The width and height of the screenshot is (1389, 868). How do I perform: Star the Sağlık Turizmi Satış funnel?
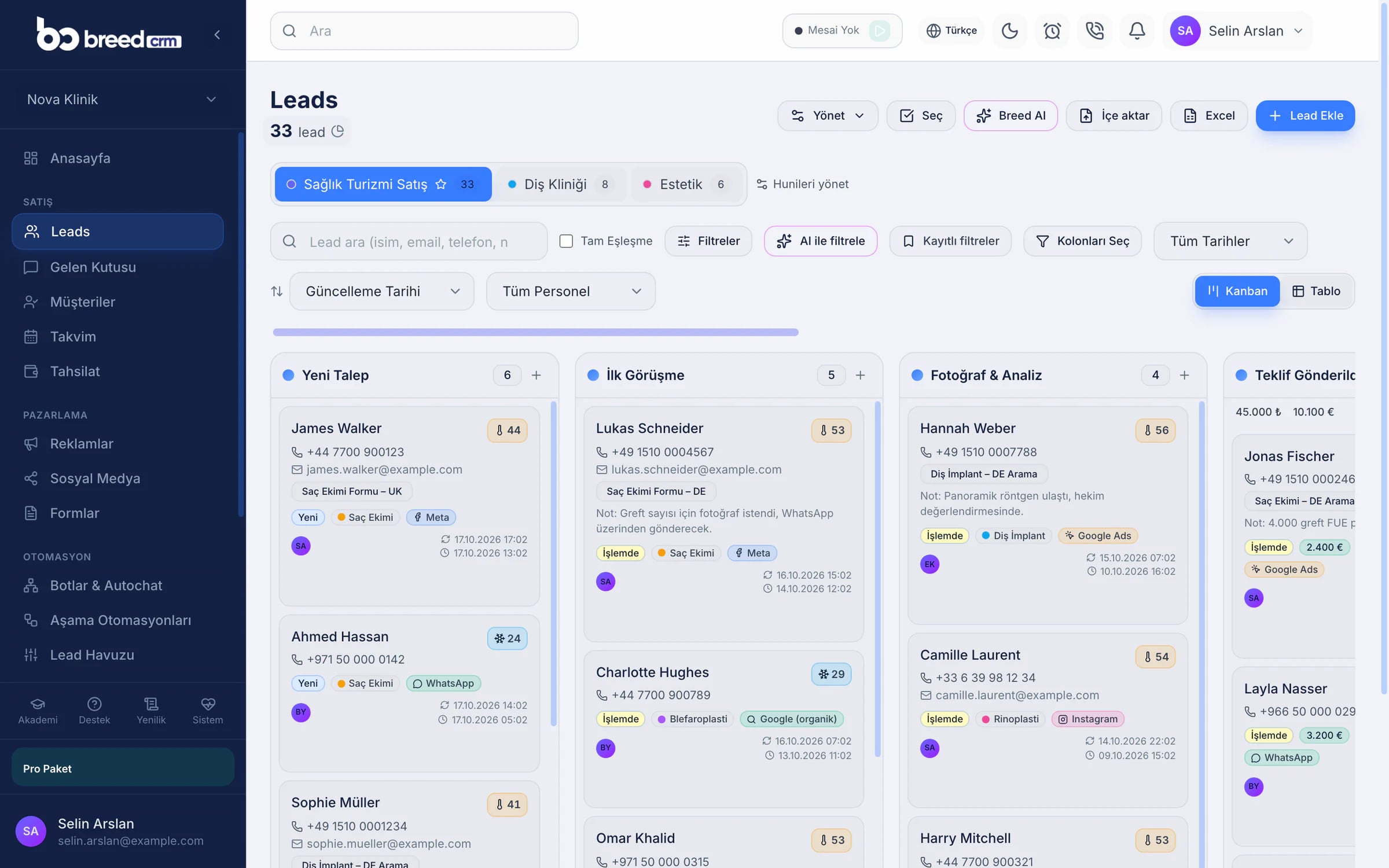441,184
